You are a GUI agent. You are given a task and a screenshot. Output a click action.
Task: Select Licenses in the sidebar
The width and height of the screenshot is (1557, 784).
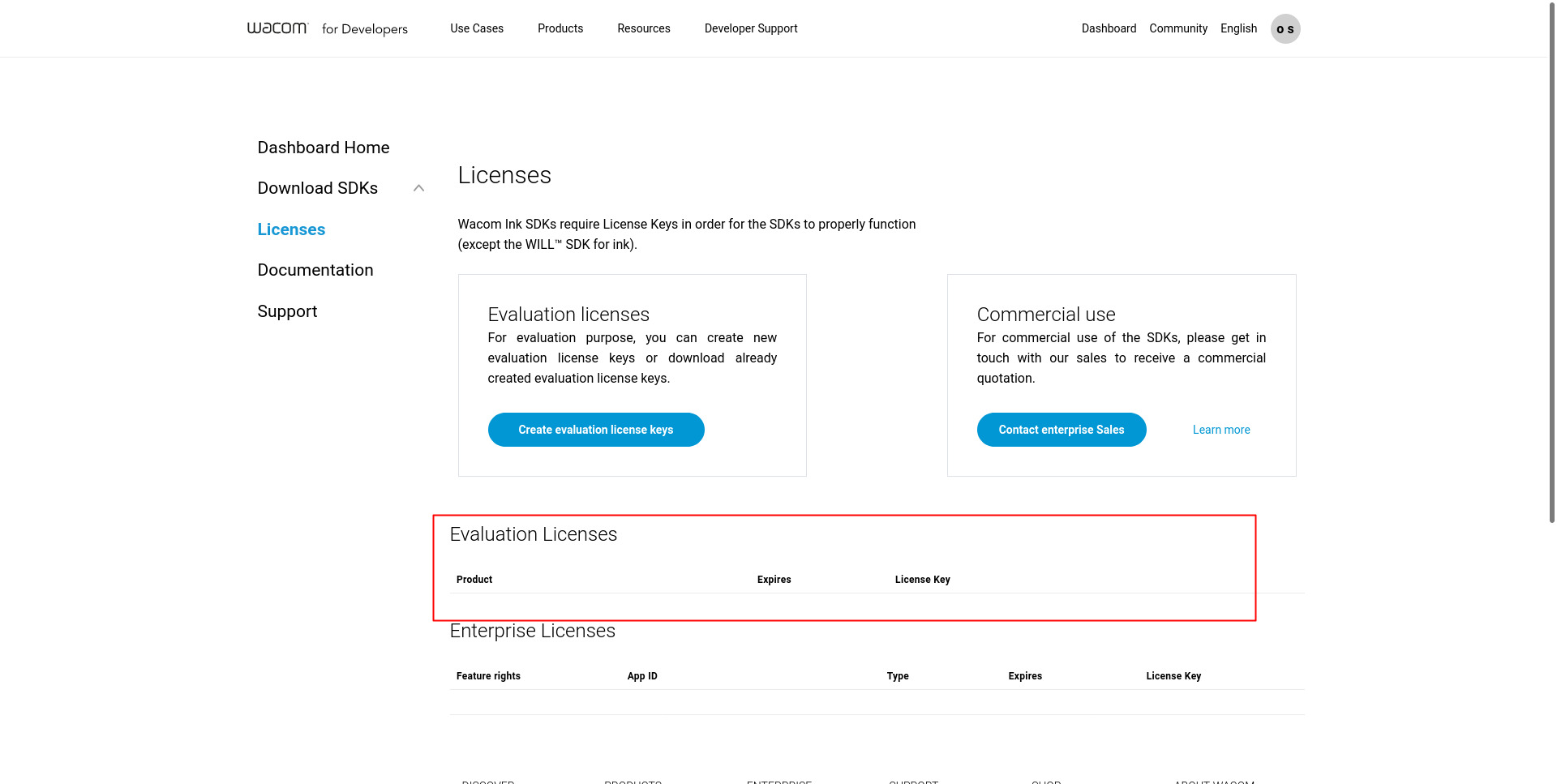point(291,229)
